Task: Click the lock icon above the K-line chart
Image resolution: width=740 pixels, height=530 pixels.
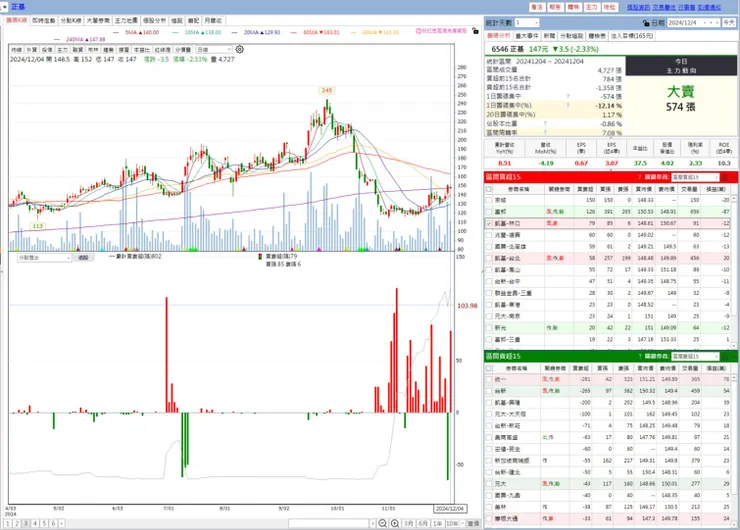Action: [475, 31]
